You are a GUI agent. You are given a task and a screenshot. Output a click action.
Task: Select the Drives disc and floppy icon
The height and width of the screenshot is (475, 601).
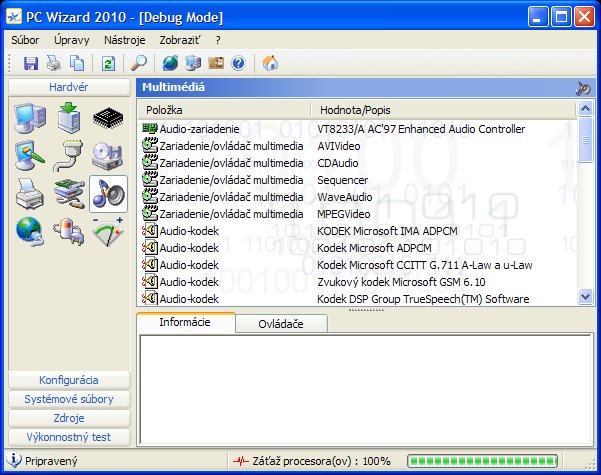[108, 156]
